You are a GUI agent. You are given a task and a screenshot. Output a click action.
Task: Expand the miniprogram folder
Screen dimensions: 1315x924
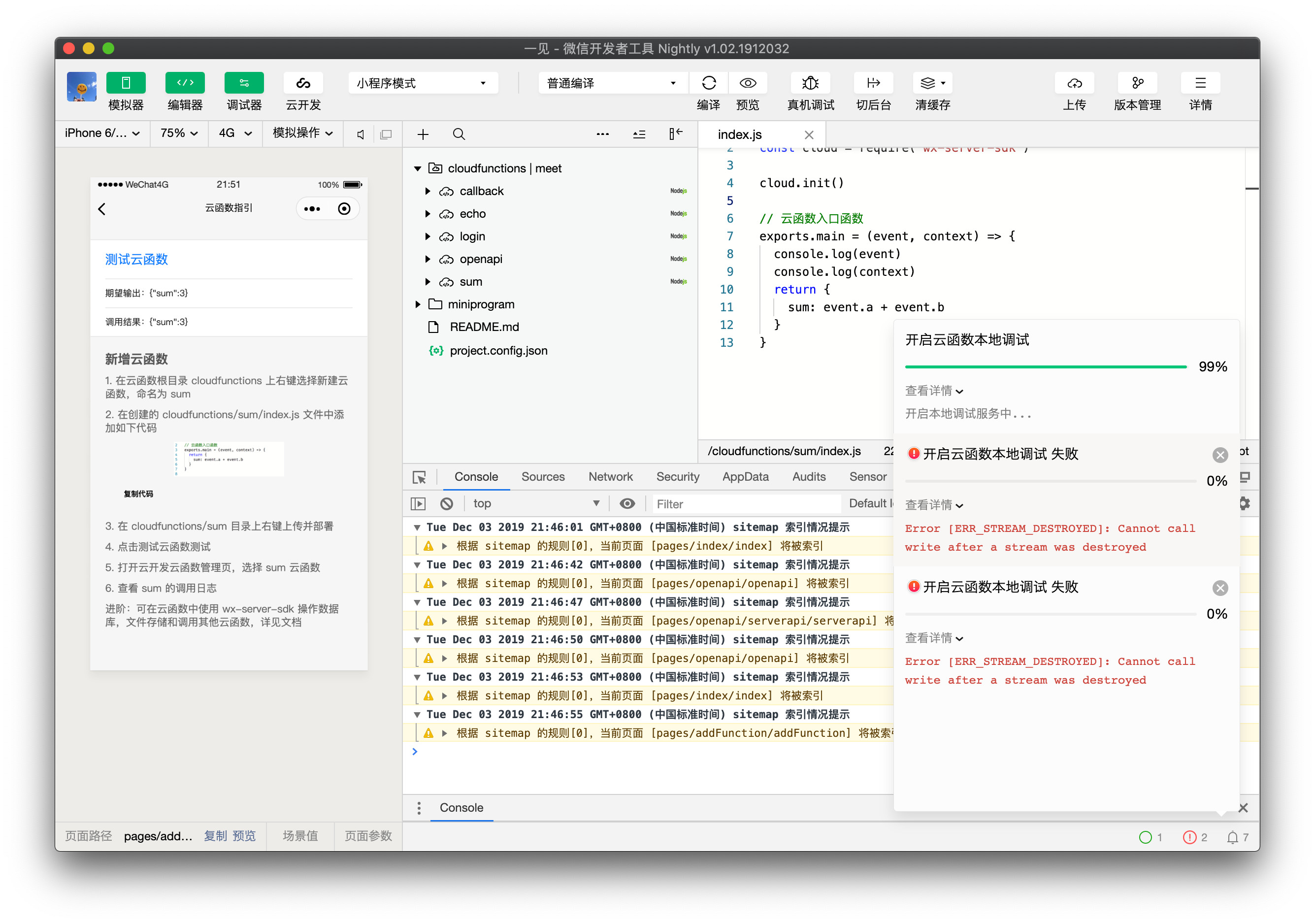point(418,304)
